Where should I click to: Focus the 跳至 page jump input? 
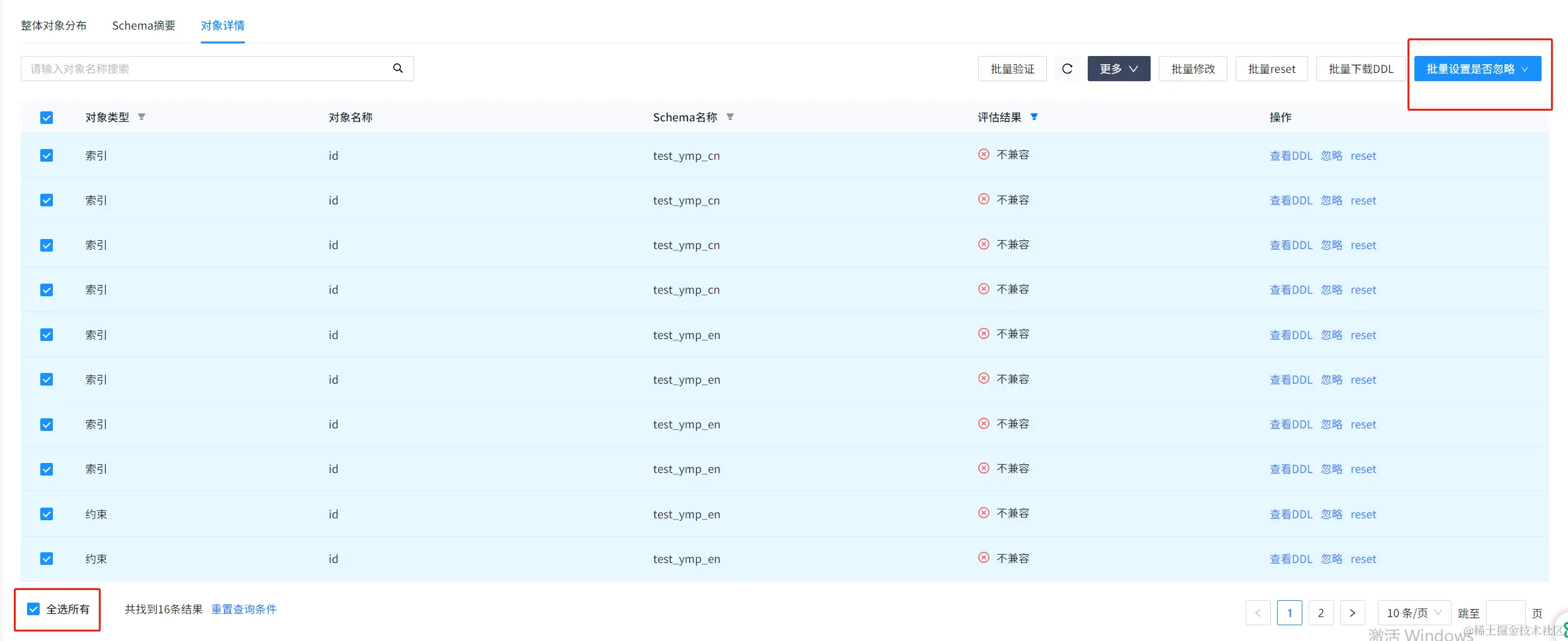pyautogui.click(x=1505, y=613)
